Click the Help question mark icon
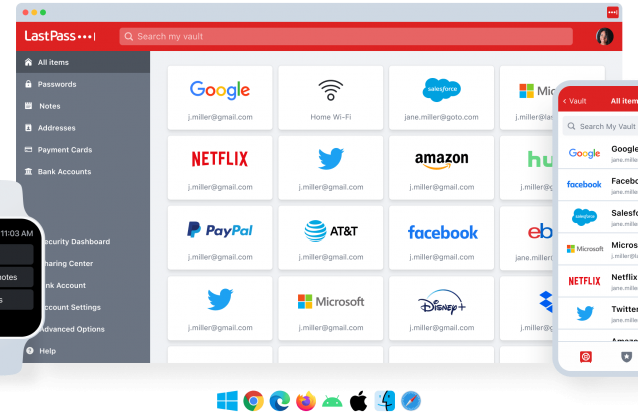 30,350
